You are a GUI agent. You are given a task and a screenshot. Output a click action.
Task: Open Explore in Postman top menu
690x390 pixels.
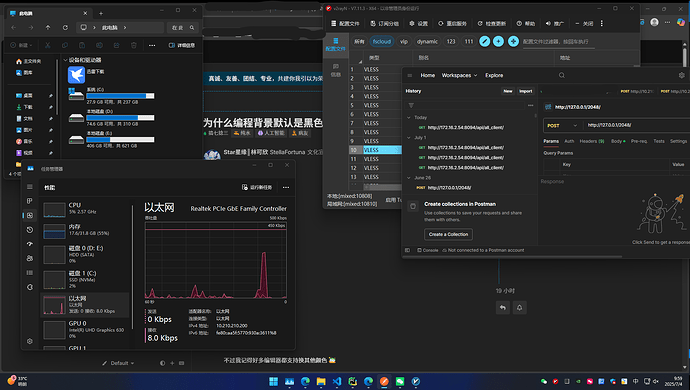point(494,75)
